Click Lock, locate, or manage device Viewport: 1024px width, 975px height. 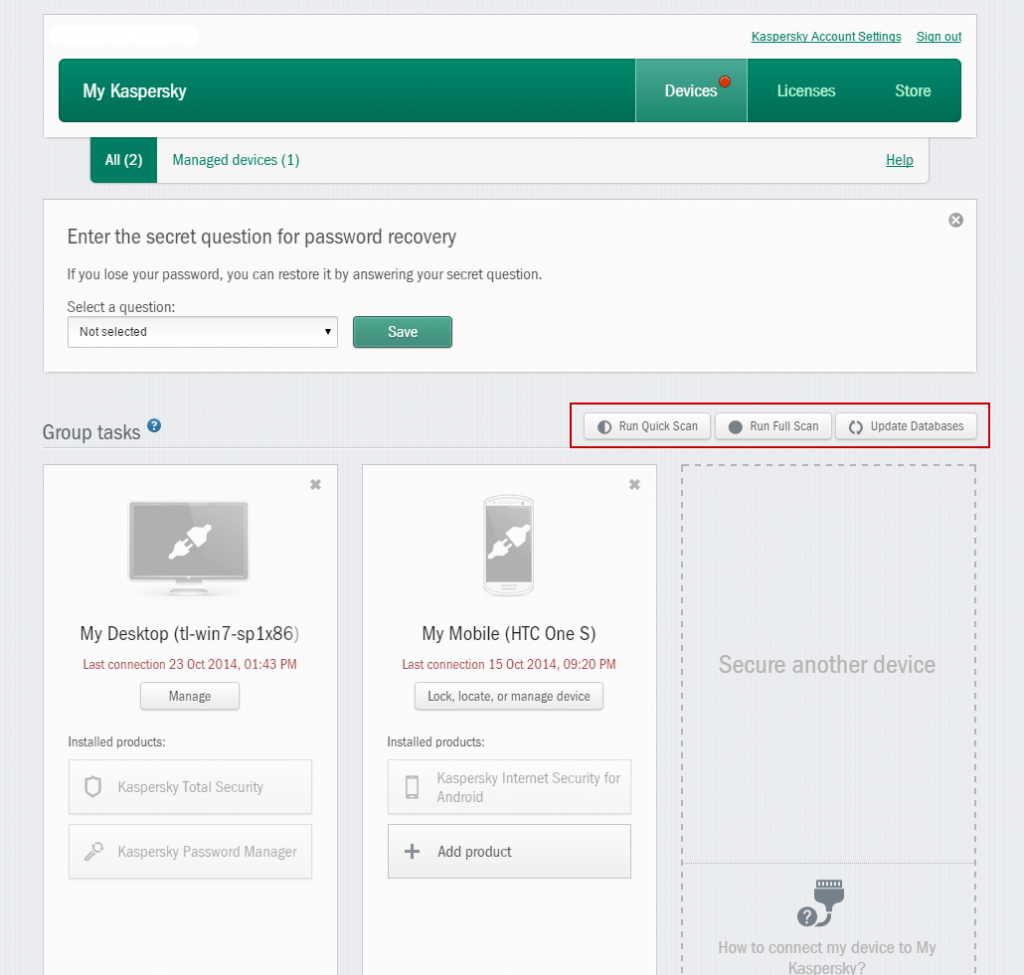coord(509,696)
